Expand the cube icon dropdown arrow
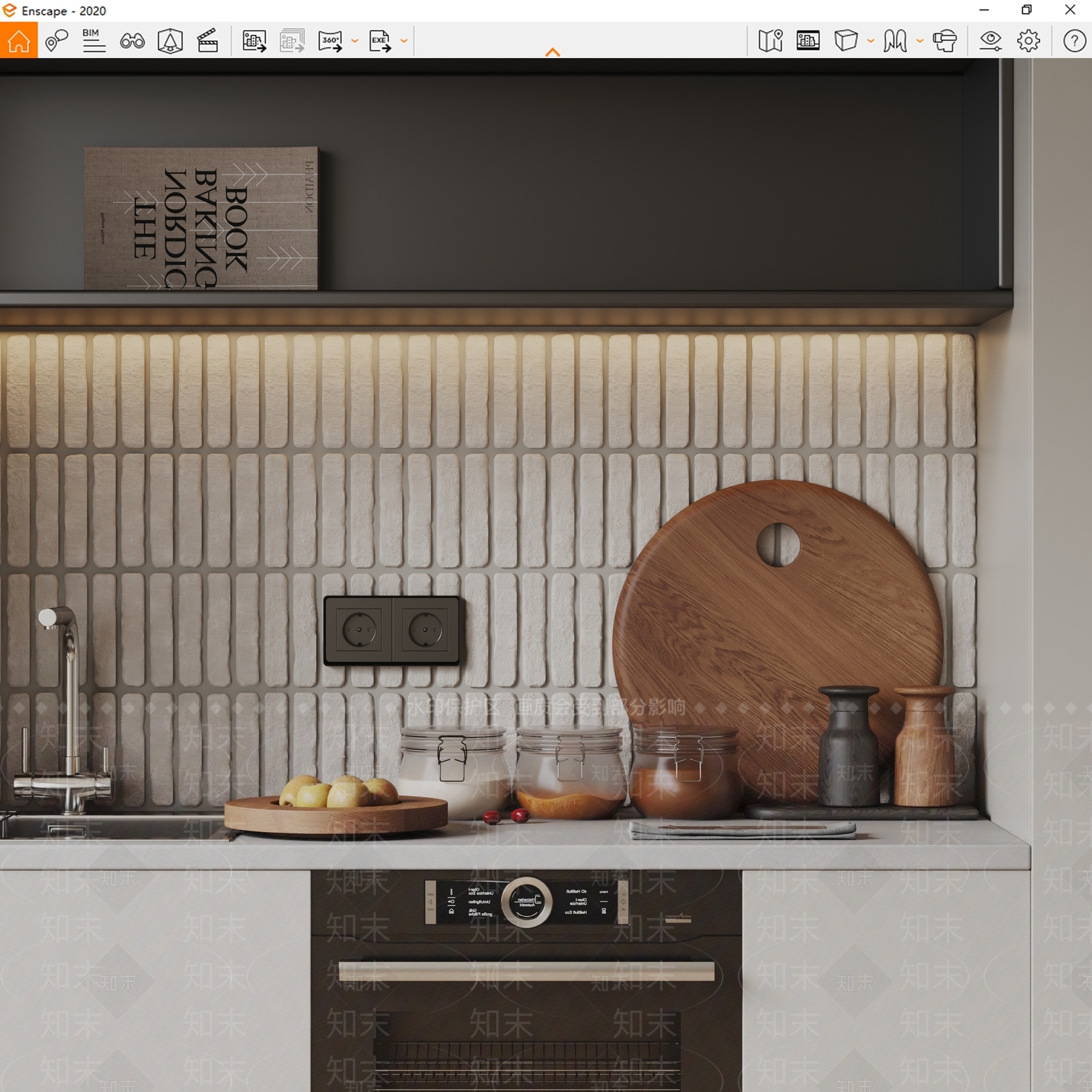Viewport: 1092px width, 1092px height. click(x=870, y=41)
